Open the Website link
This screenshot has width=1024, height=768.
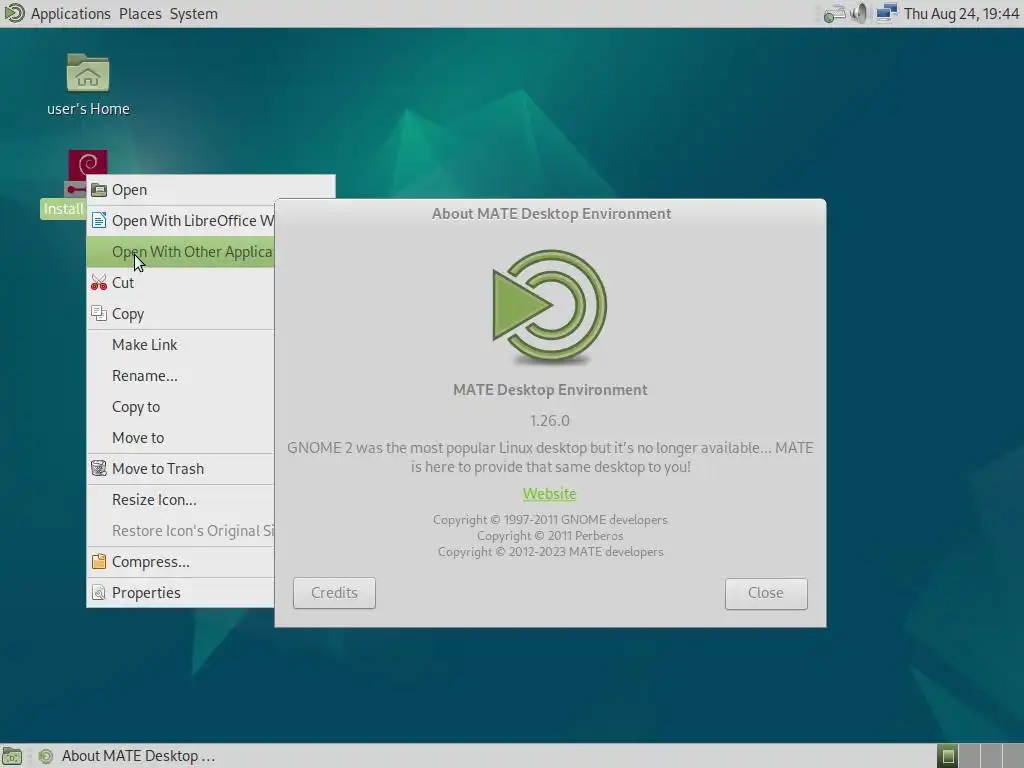click(549, 494)
